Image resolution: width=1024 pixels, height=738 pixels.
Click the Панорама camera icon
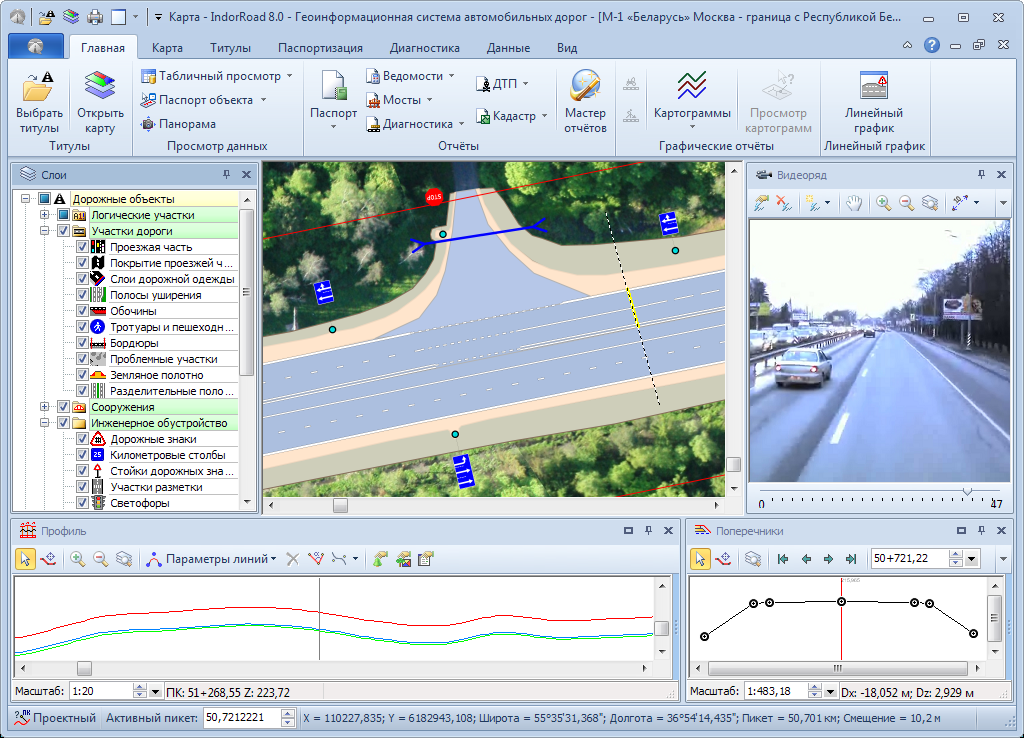click(148, 123)
